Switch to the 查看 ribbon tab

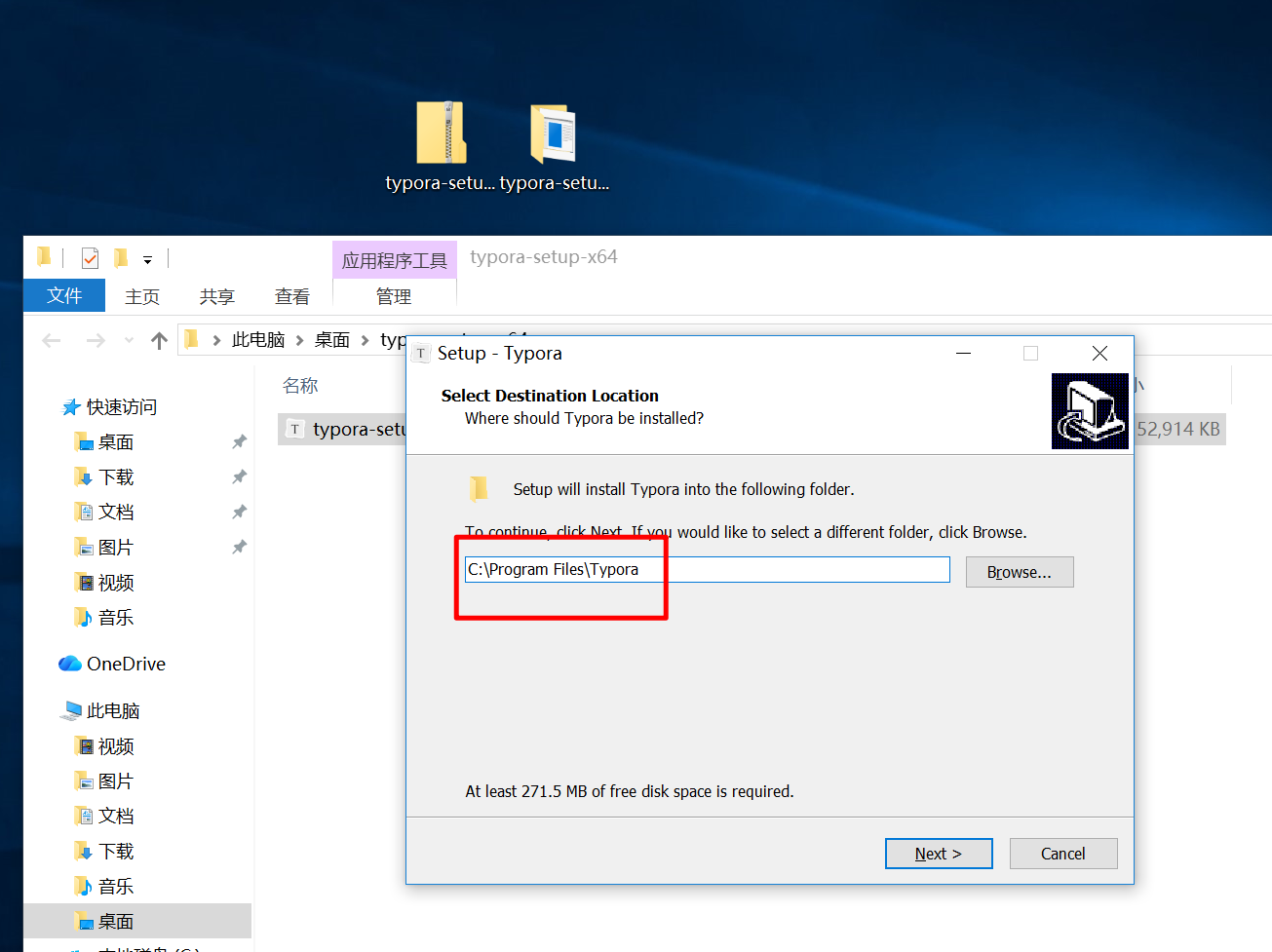pos(291,296)
